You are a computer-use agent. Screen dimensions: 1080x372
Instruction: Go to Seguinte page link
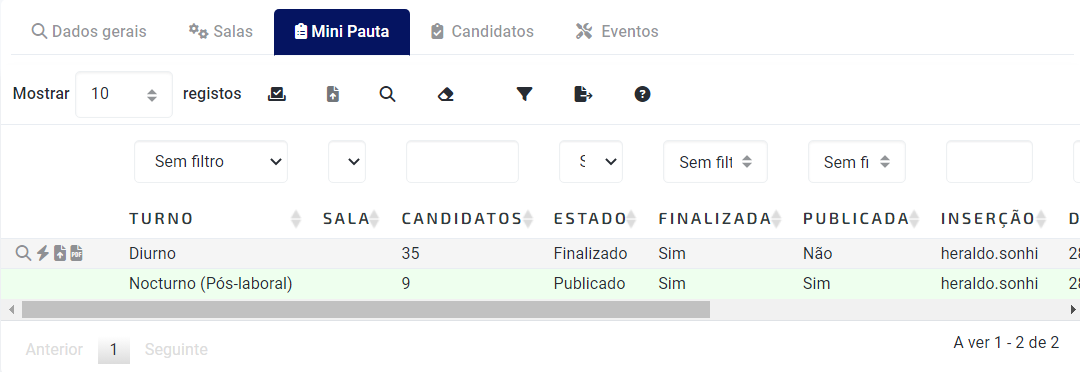176,350
